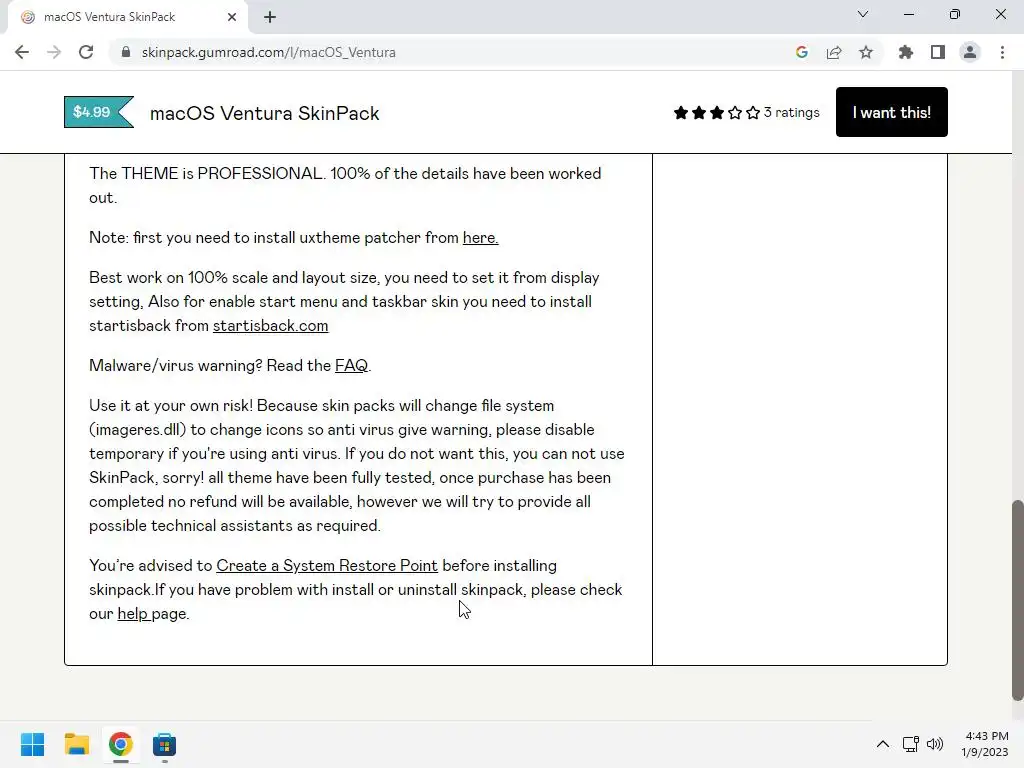This screenshot has height=768, width=1024.
Task: Bookmark this page with star
Action: click(866, 52)
